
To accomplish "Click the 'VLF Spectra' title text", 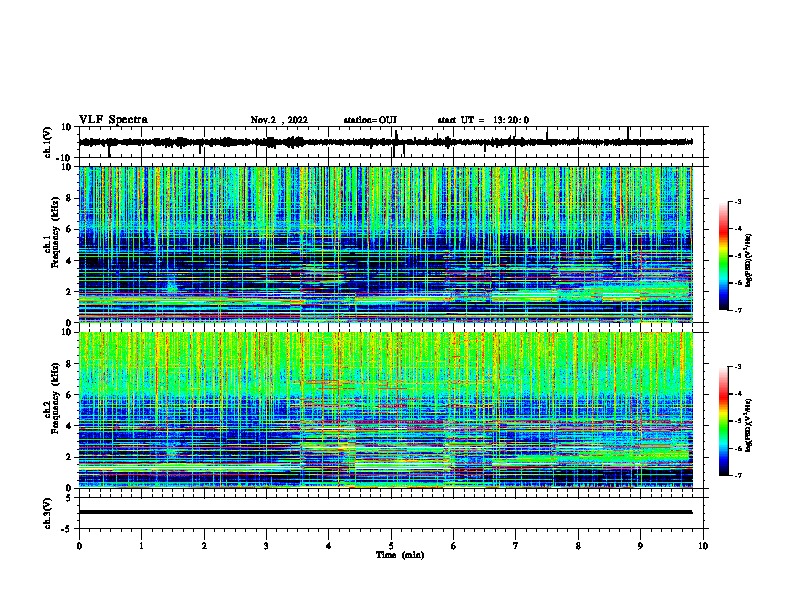I will [113, 120].
